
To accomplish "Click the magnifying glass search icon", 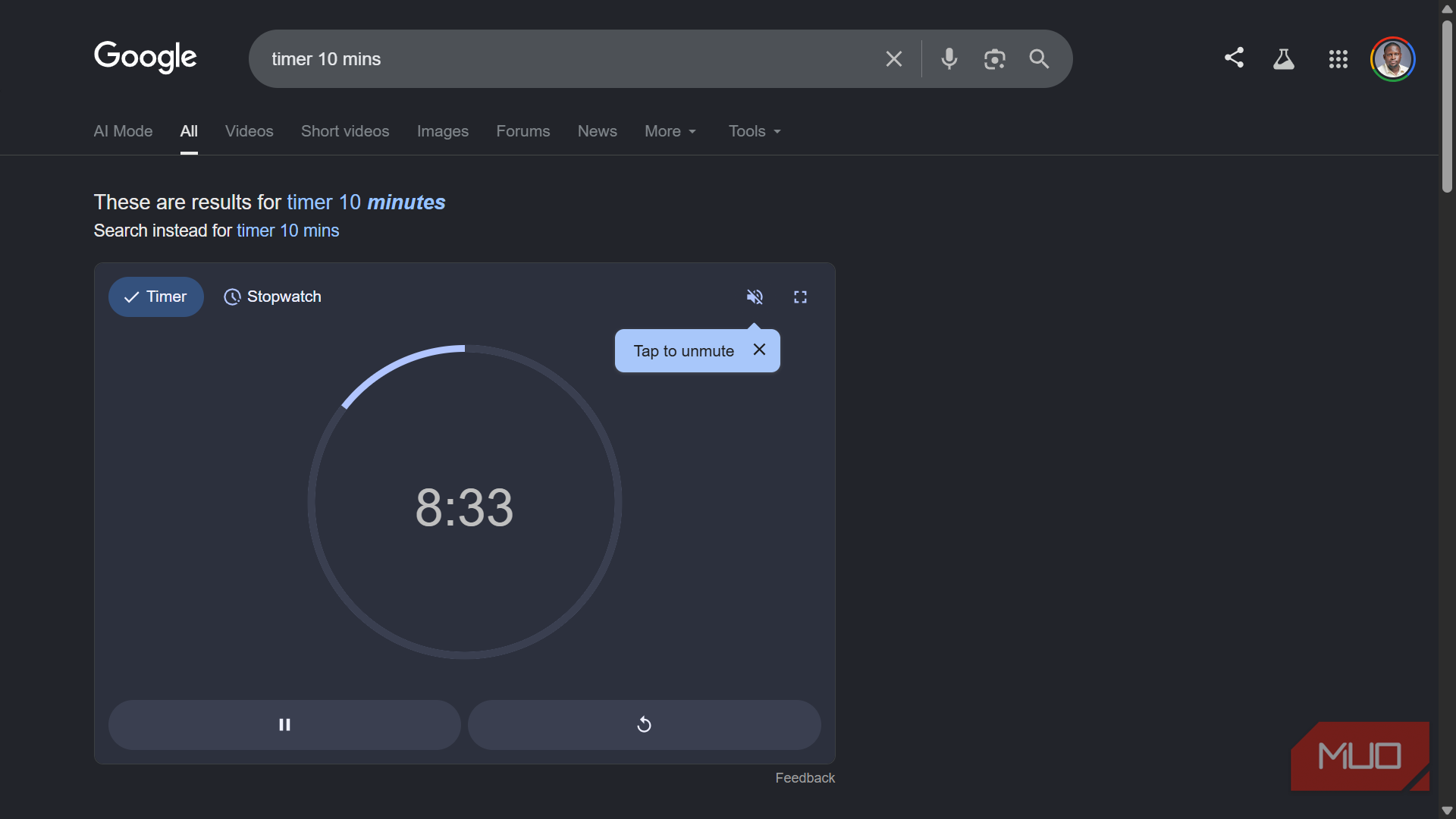I will click(x=1039, y=59).
